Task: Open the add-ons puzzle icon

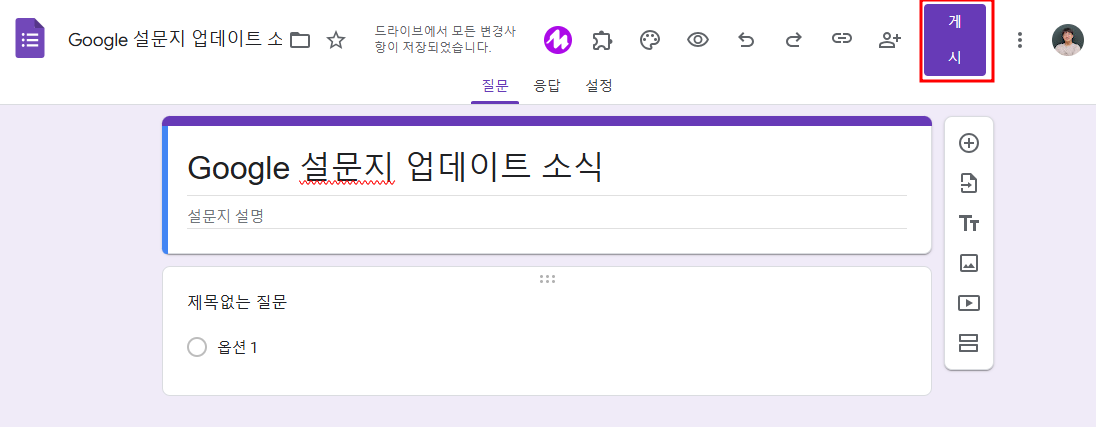Action: pyautogui.click(x=603, y=40)
